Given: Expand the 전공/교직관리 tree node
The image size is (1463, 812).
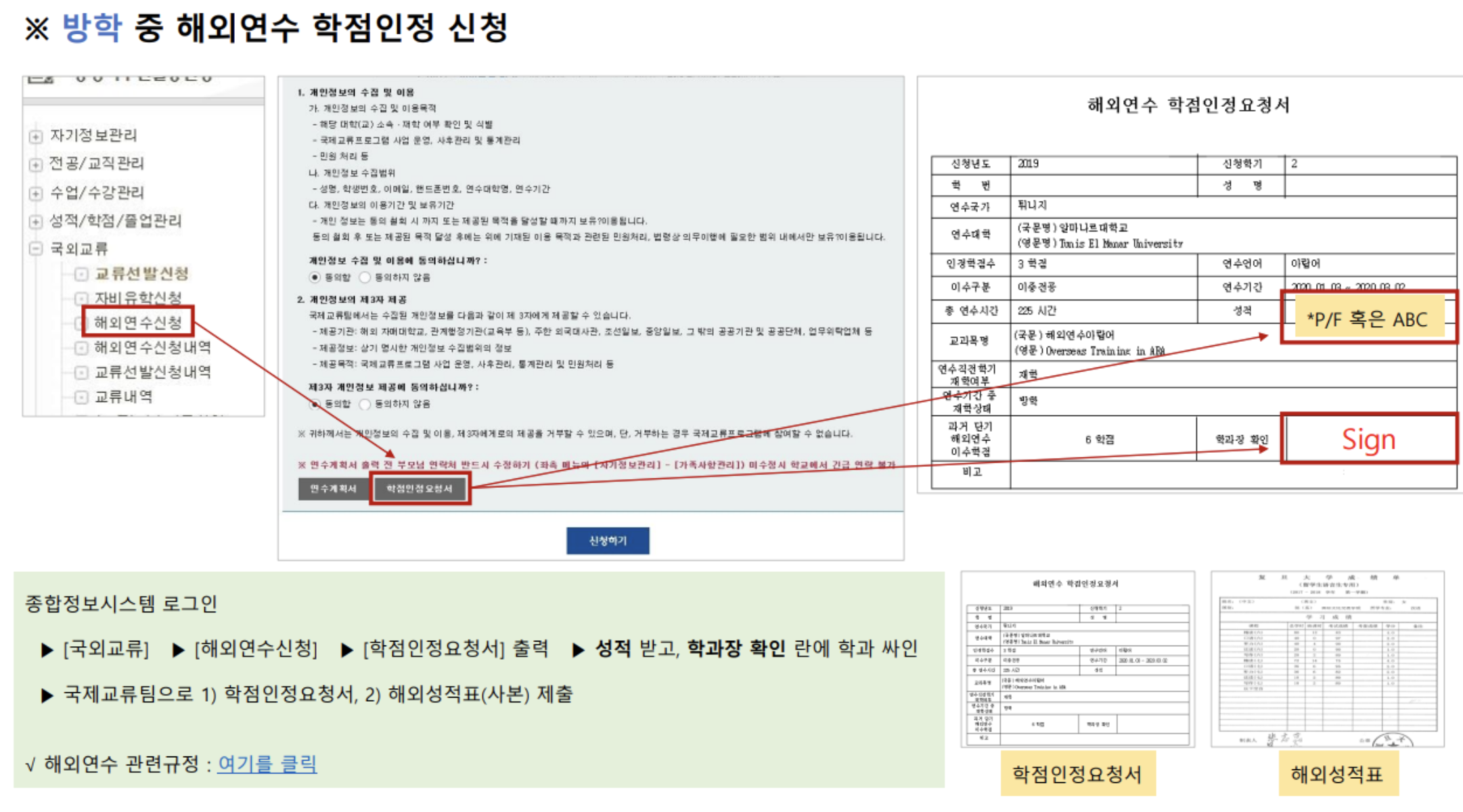Looking at the screenshot, I should pos(35,164).
